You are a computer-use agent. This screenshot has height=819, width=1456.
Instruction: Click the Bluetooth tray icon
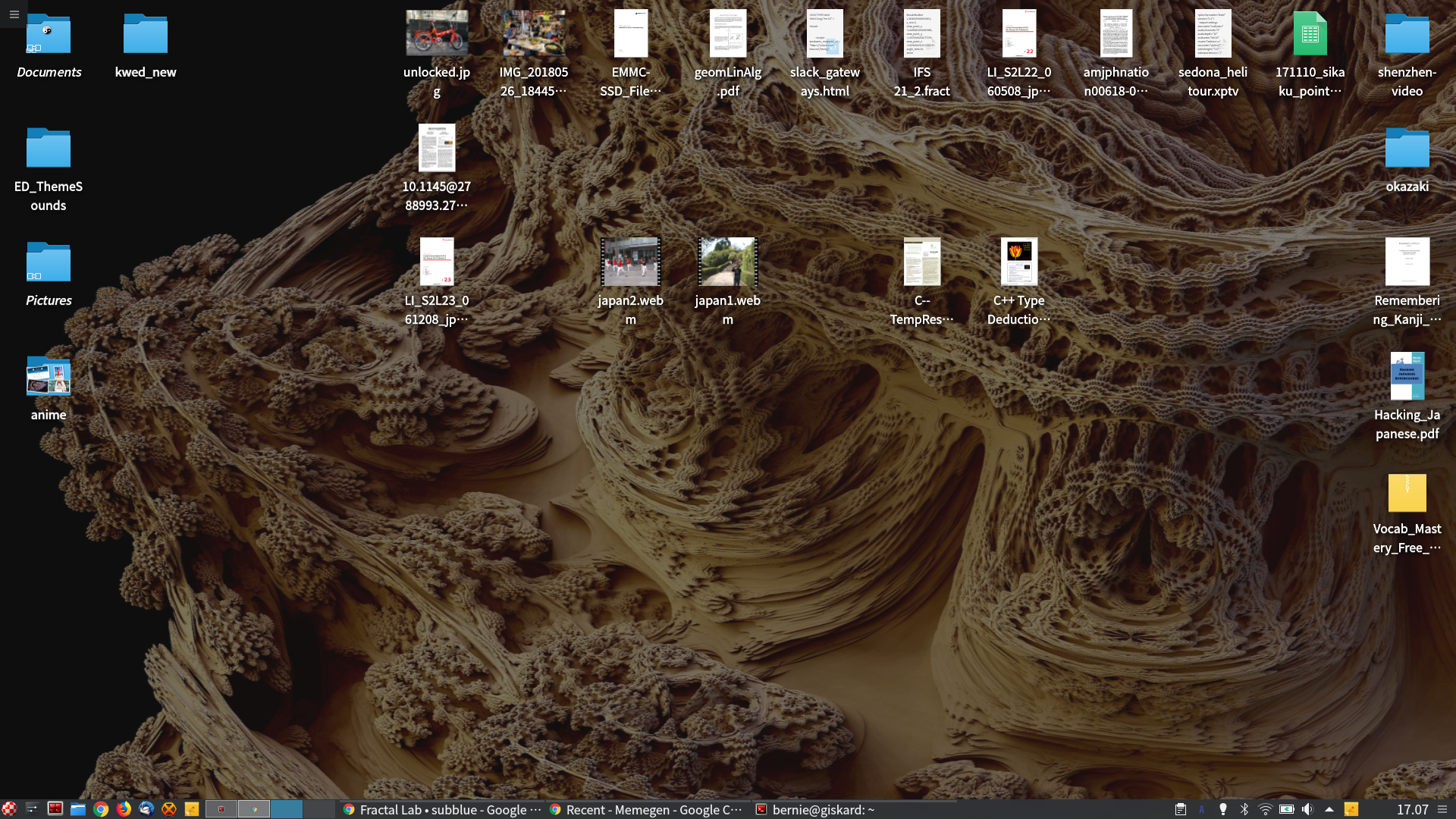(x=1244, y=809)
